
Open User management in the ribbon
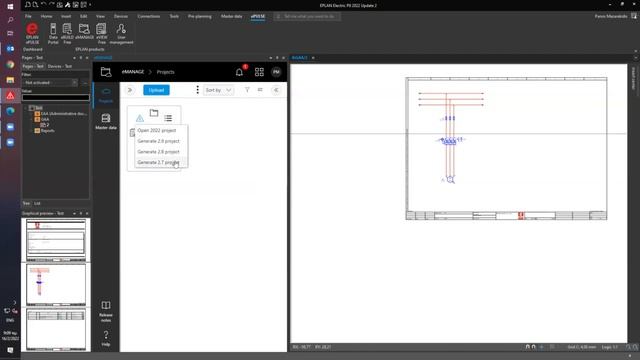click(121, 33)
